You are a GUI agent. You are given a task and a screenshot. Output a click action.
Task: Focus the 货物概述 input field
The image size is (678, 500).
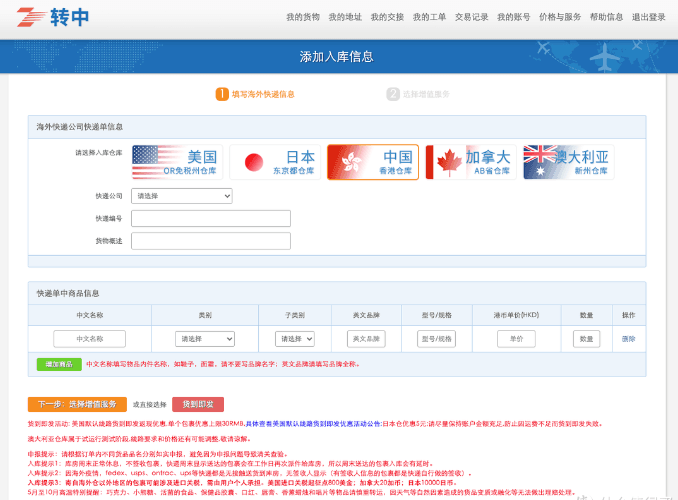pos(211,241)
